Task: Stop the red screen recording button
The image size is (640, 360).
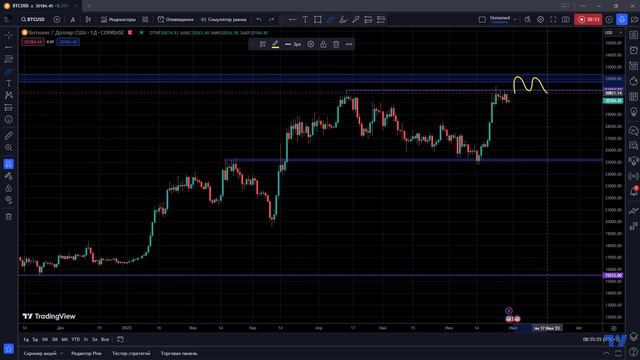Action: tap(588, 20)
